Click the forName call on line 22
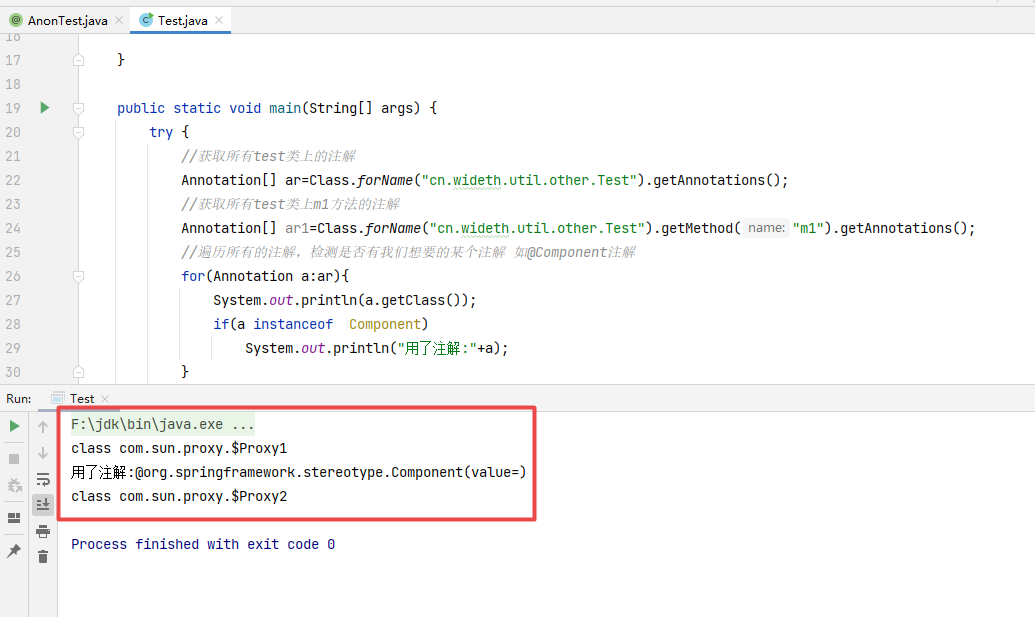 pos(385,180)
